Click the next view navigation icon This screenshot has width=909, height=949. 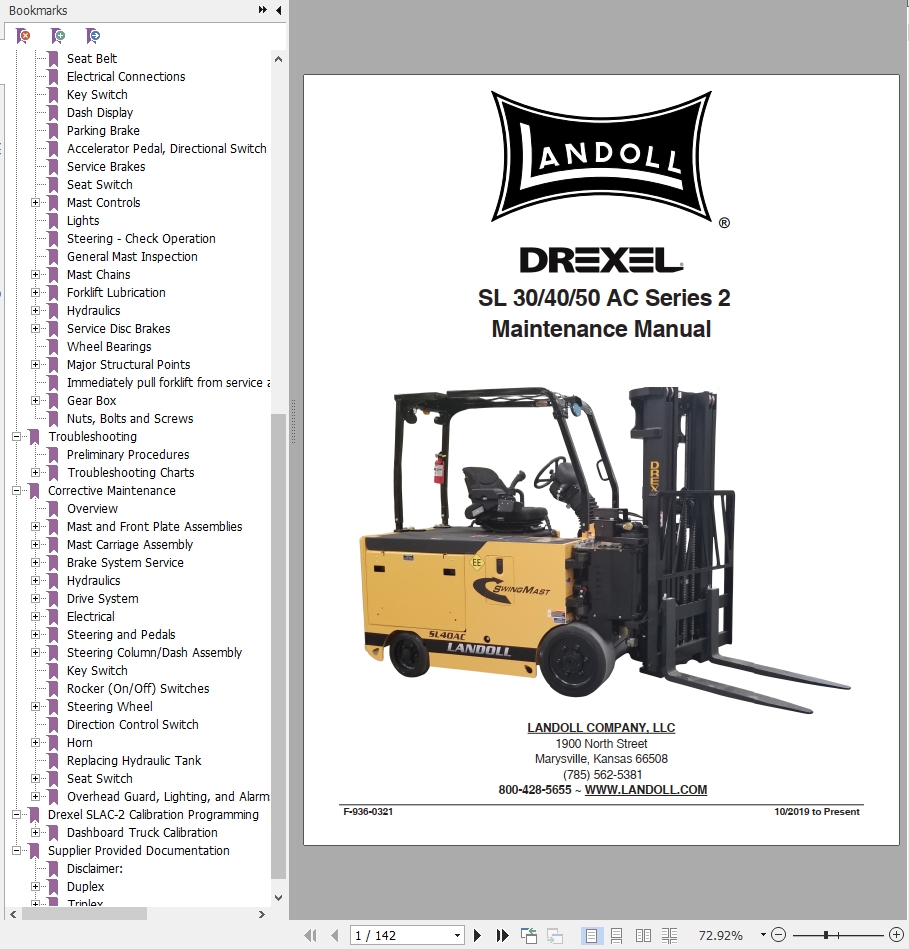(554, 936)
